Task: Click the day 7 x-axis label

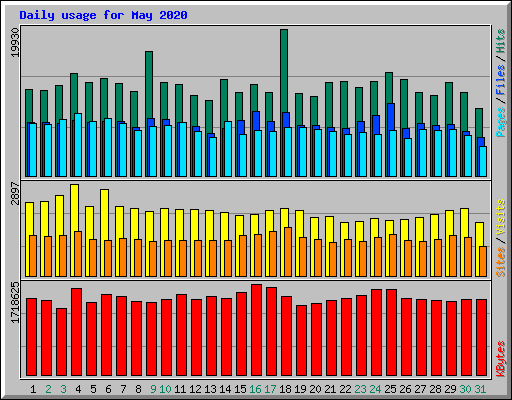Action: 123,389
